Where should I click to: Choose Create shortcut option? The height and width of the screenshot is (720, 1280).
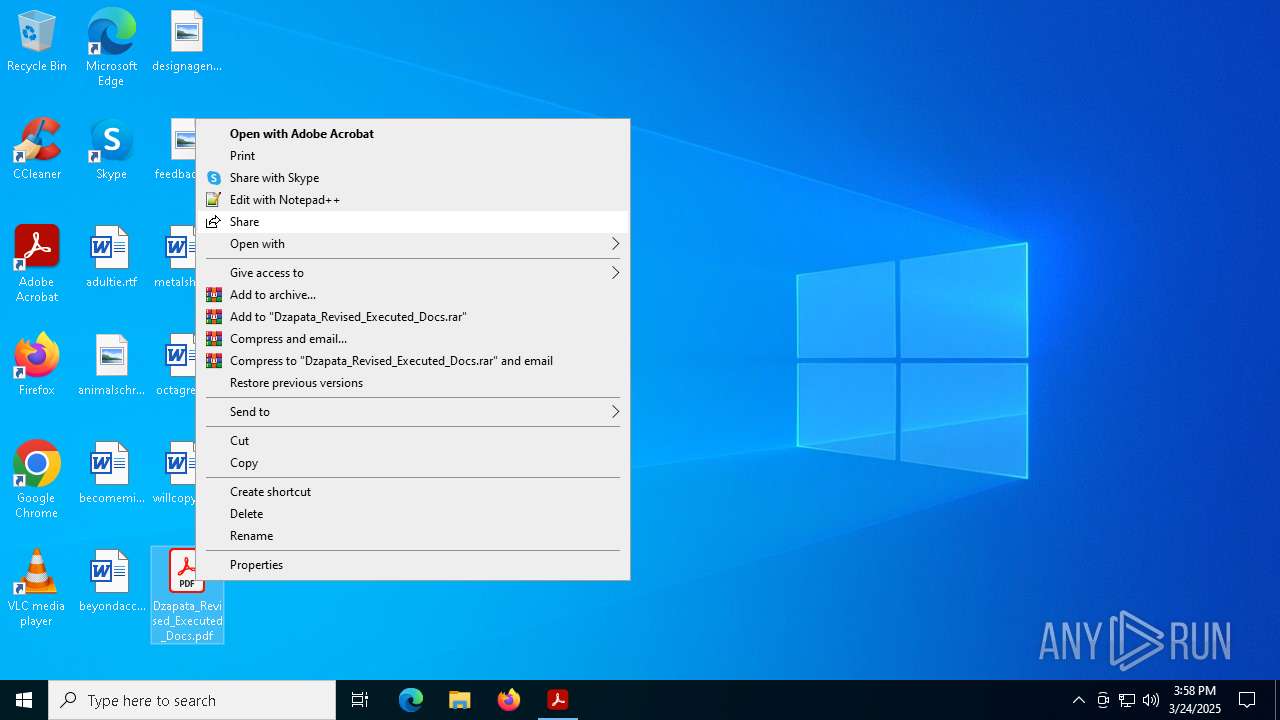413,492
